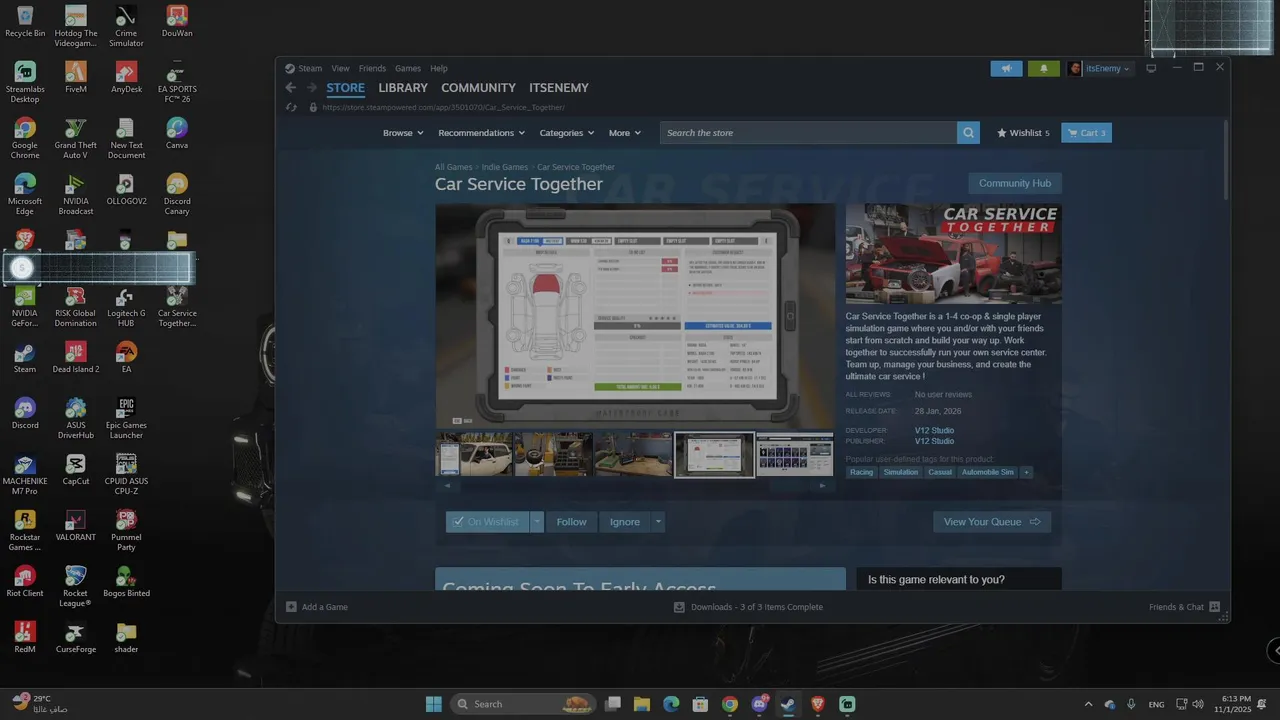Open the Help menu

click(x=439, y=69)
